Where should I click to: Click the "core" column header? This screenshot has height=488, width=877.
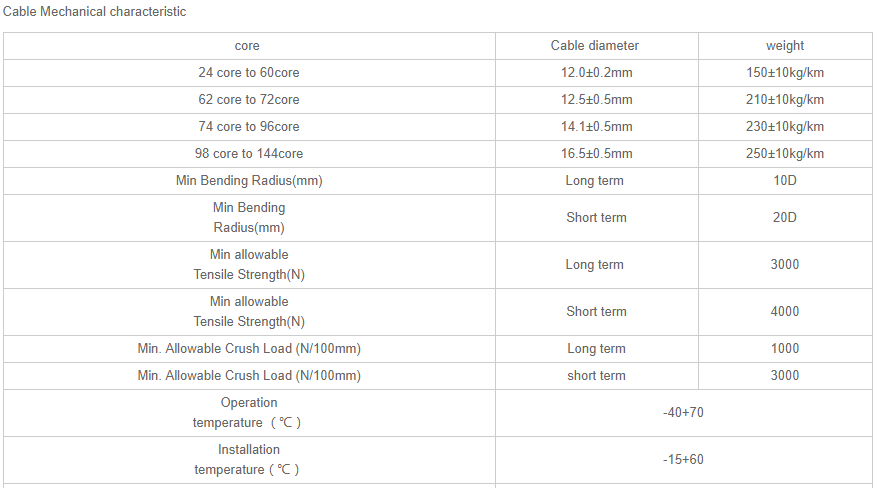click(x=247, y=46)
